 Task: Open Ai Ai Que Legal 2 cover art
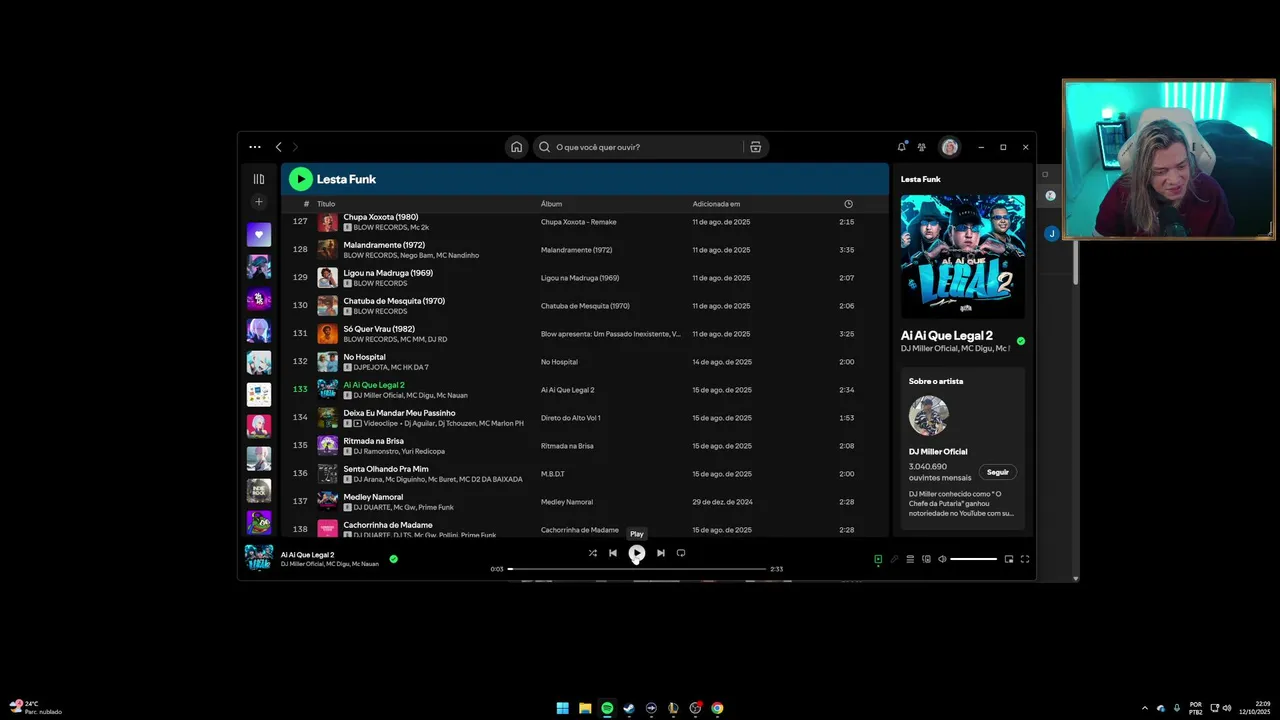click(x=962, y=256)
